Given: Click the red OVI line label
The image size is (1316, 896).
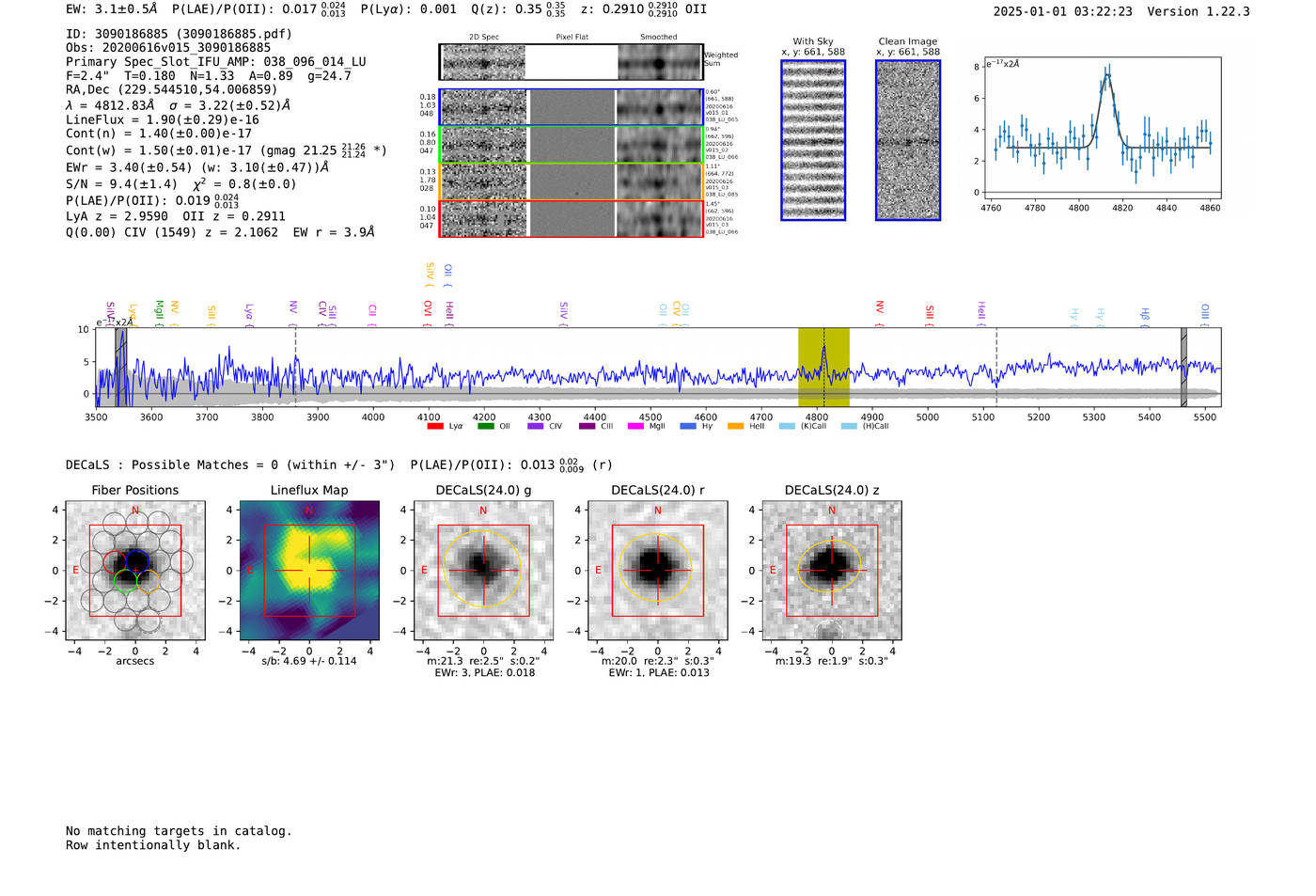Looking at the screenshot, I should 428,314.
